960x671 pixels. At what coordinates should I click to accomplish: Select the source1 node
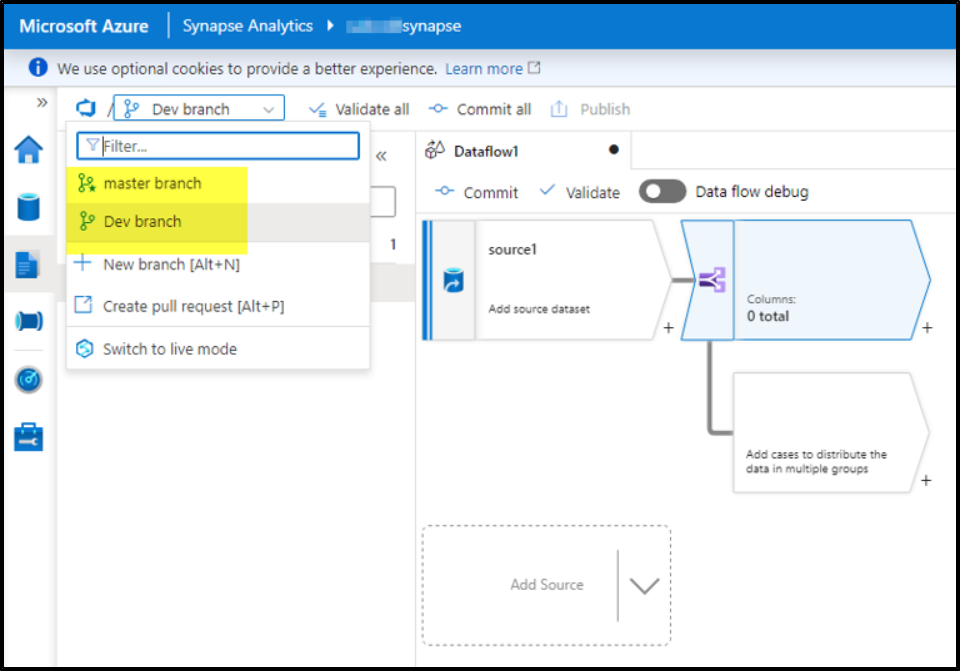coord(547,280)
